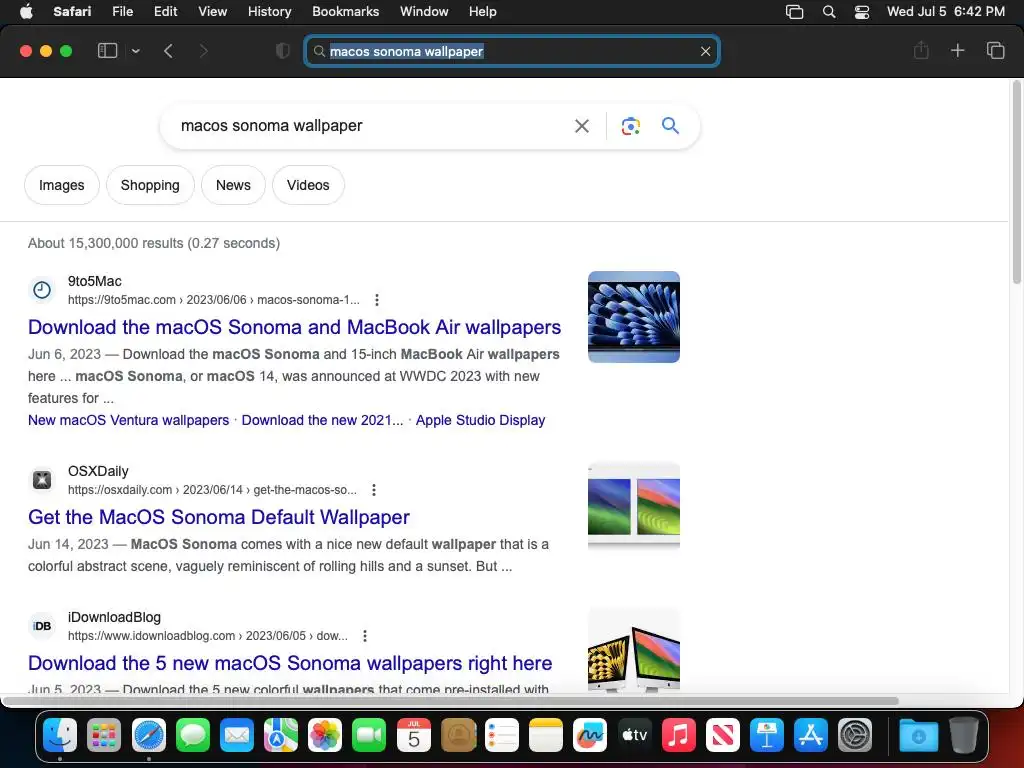The width and height of the screenshot is (1024, 768).
Task: Open more options for the 9to5Mac result
Action: point(377,300)
